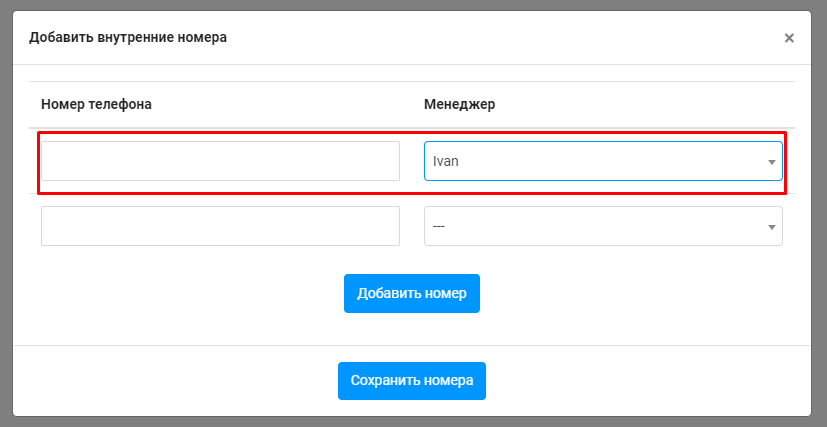Screen dimensions: 827x427
Task: Click the Менеджер column header
Action: pos(459,104)
